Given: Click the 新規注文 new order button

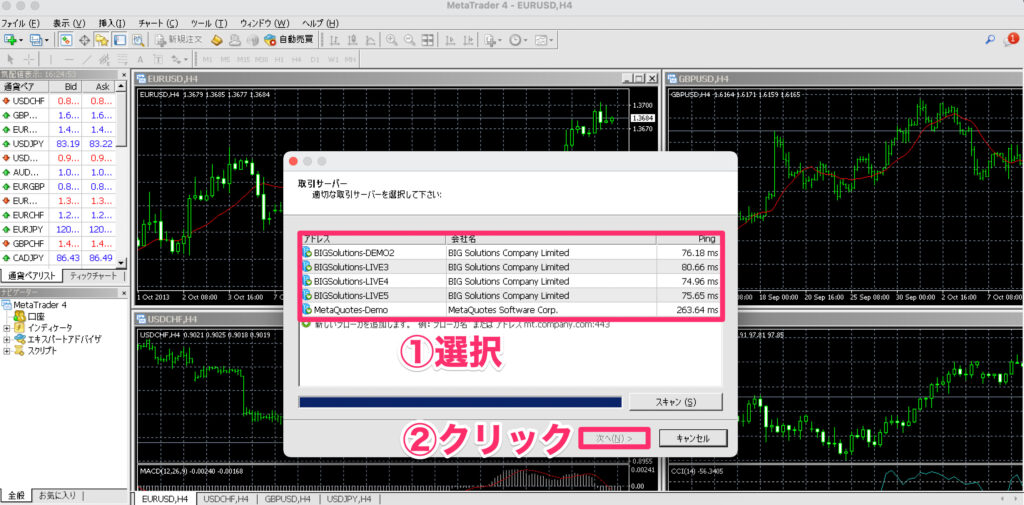Looking at the screenshot, I should pyautogui.click(x=179, y=40).
